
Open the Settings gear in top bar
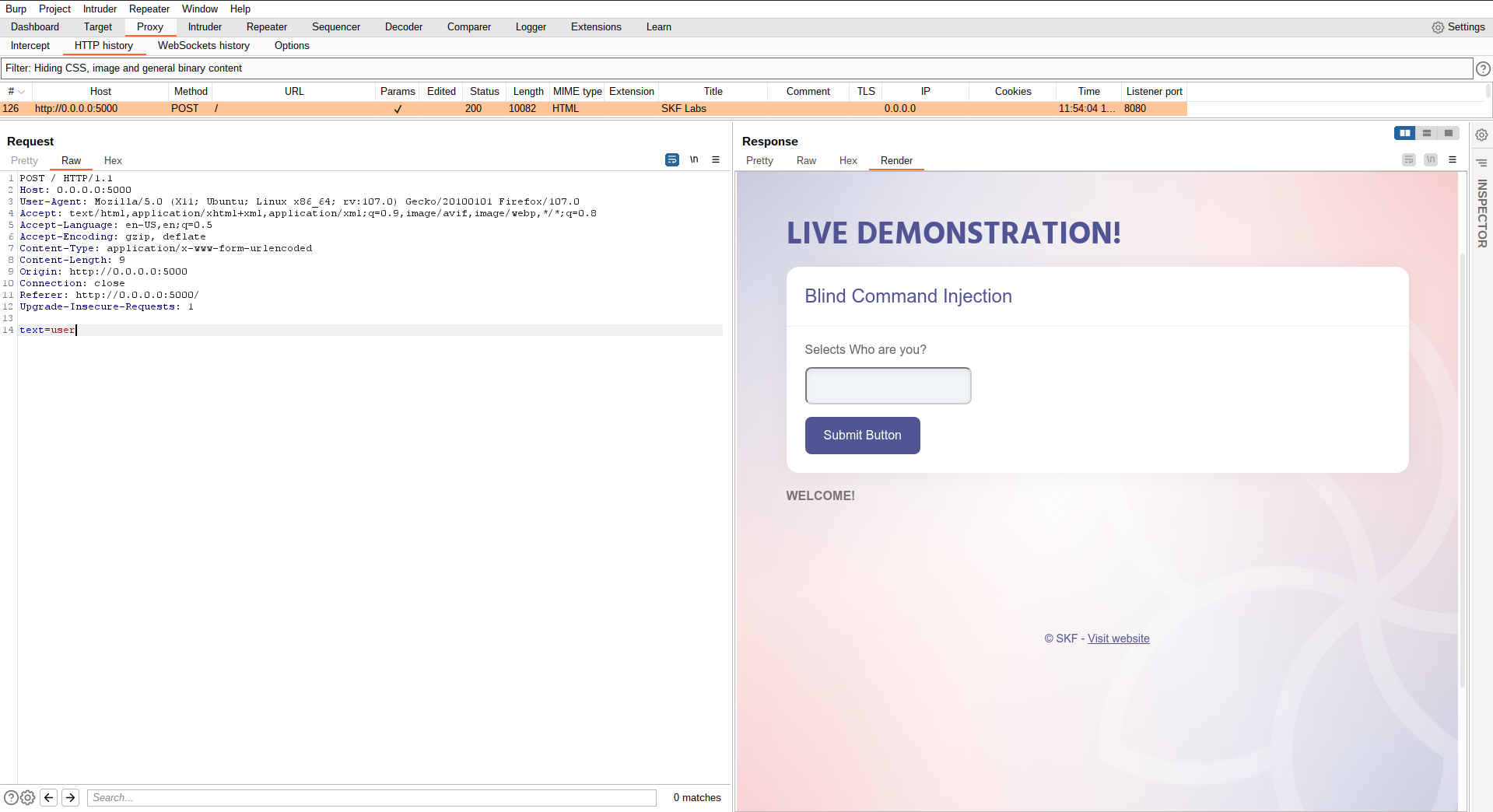click(x=1458, y=27)
